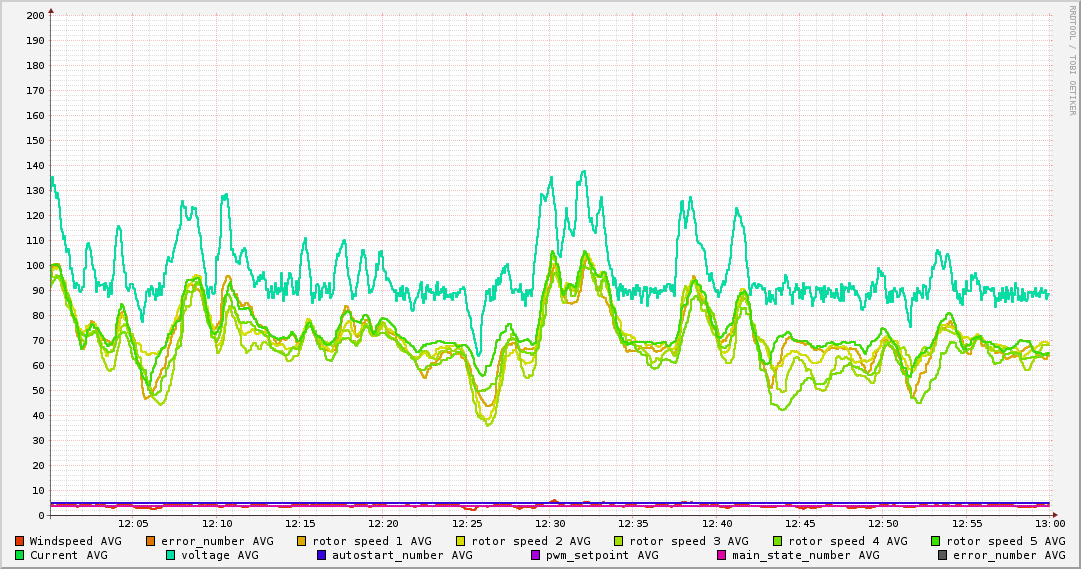Click the Windspeed AVG legend text

tap(75, 541)
